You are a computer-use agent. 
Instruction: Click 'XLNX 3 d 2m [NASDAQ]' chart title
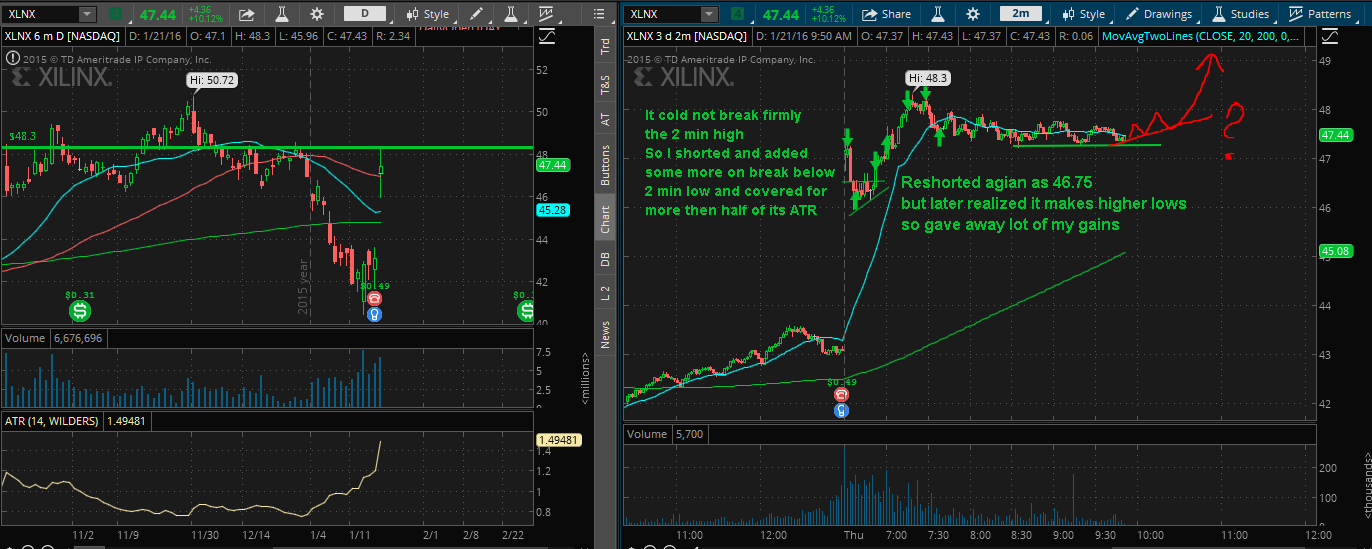tap(688, 36)
